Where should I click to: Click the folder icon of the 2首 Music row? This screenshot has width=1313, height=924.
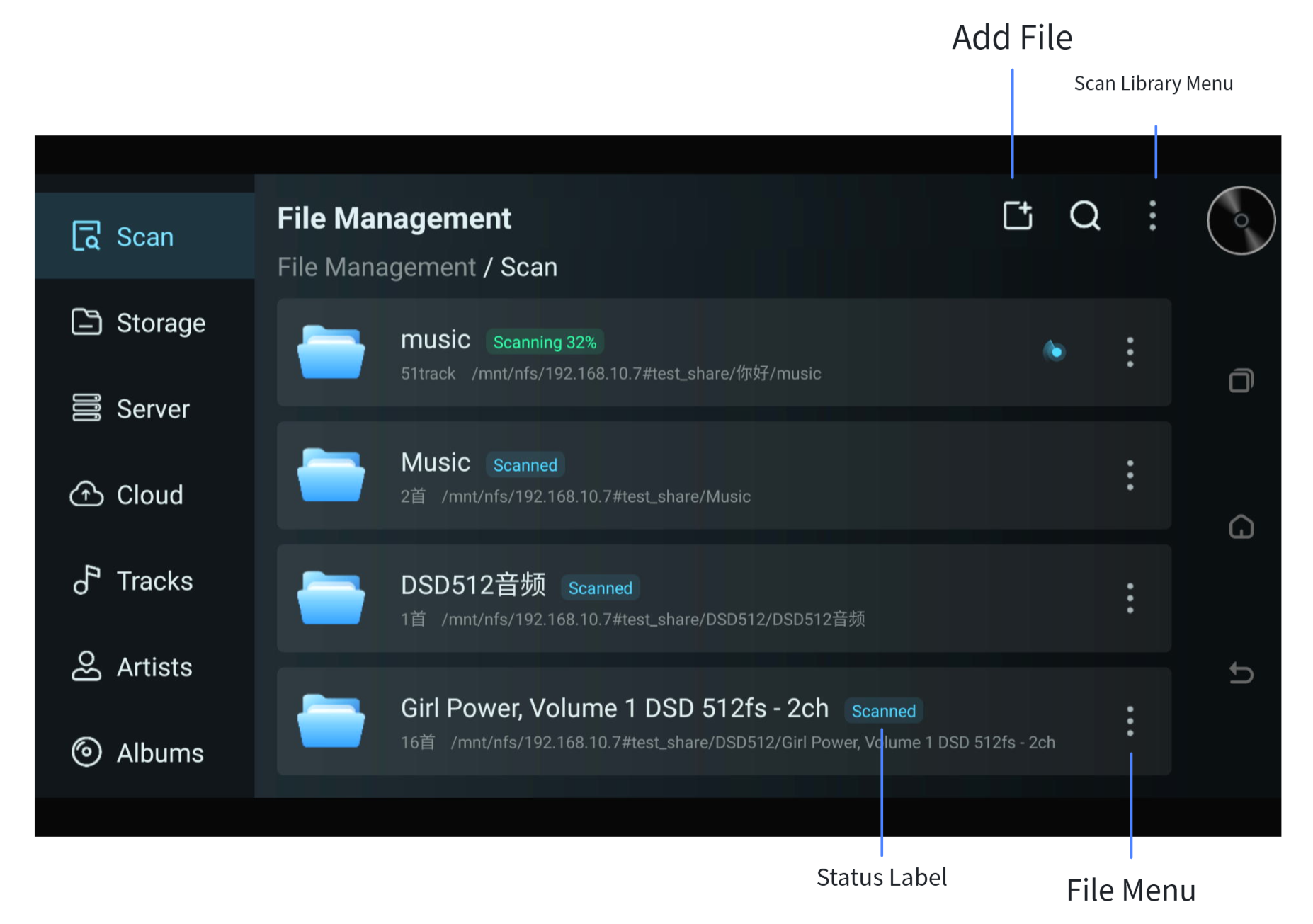click(x=331, y=475)
